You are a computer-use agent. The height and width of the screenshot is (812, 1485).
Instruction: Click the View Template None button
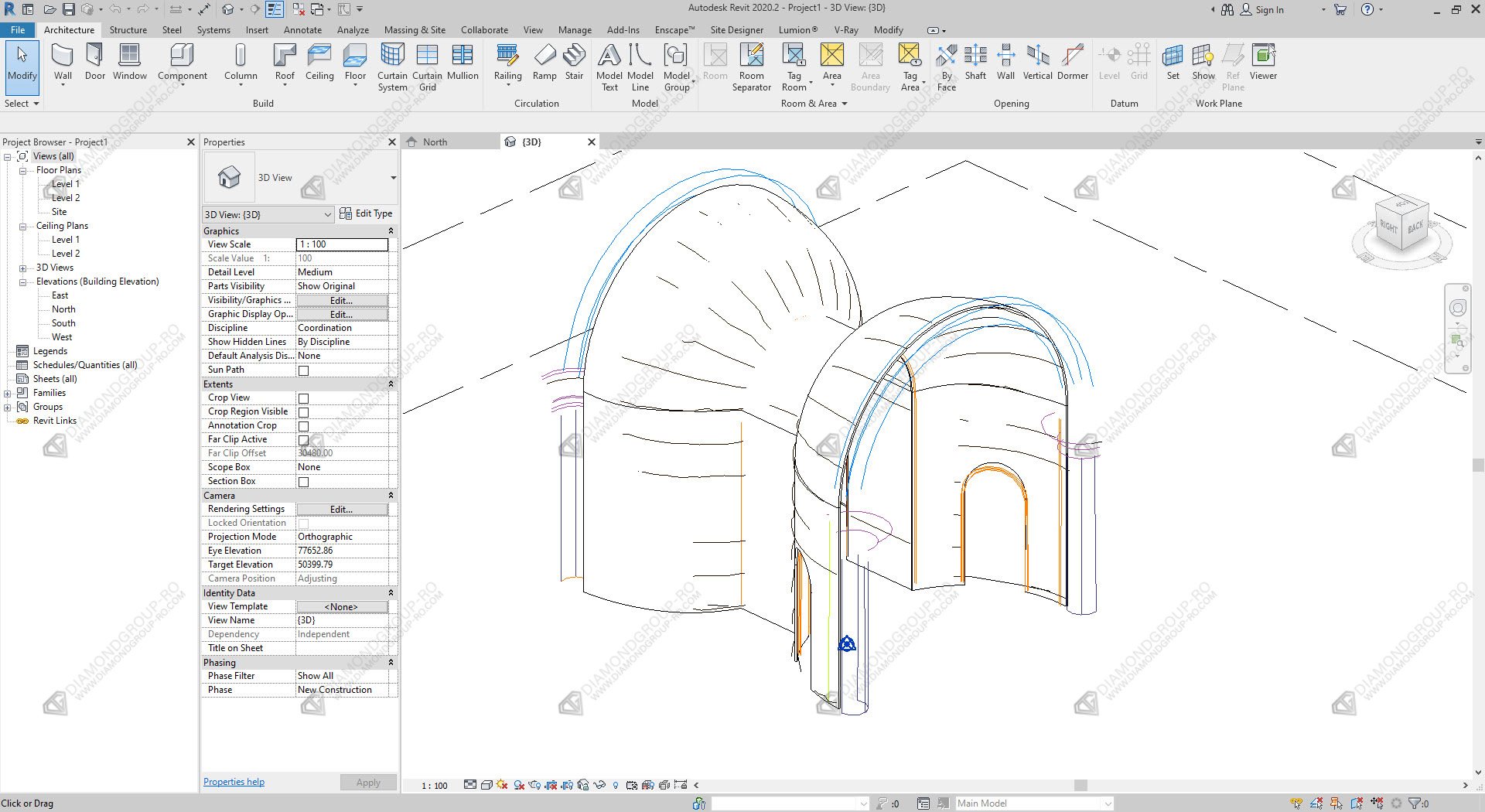click(342, 607)
